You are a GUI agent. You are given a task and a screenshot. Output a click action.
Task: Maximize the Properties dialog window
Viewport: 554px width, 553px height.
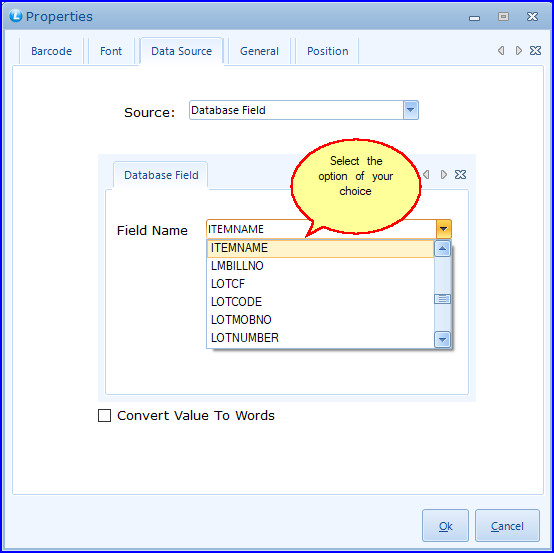tap(503, 16)
